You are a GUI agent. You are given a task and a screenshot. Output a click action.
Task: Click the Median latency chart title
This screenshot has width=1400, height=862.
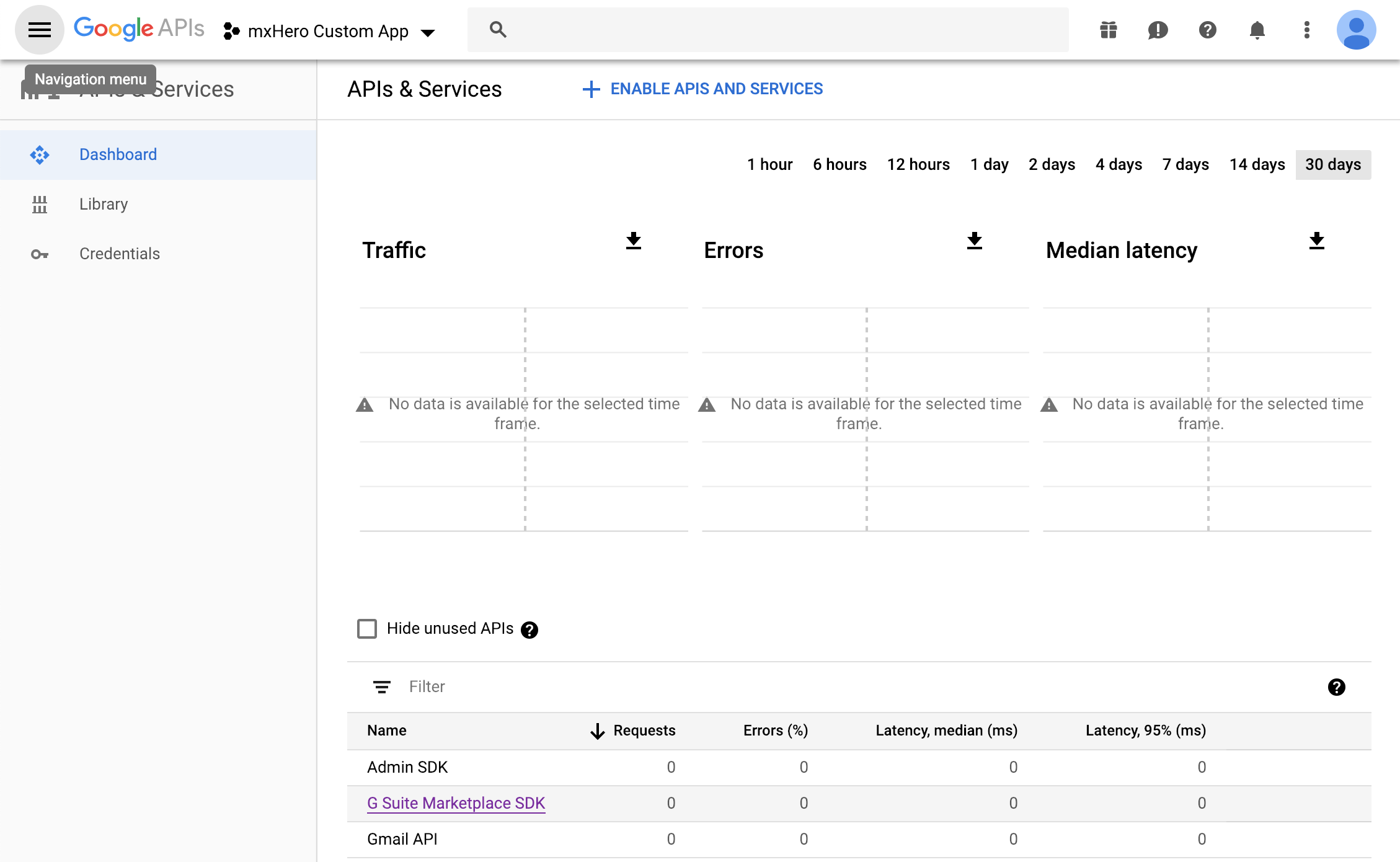click(1121, 251)
